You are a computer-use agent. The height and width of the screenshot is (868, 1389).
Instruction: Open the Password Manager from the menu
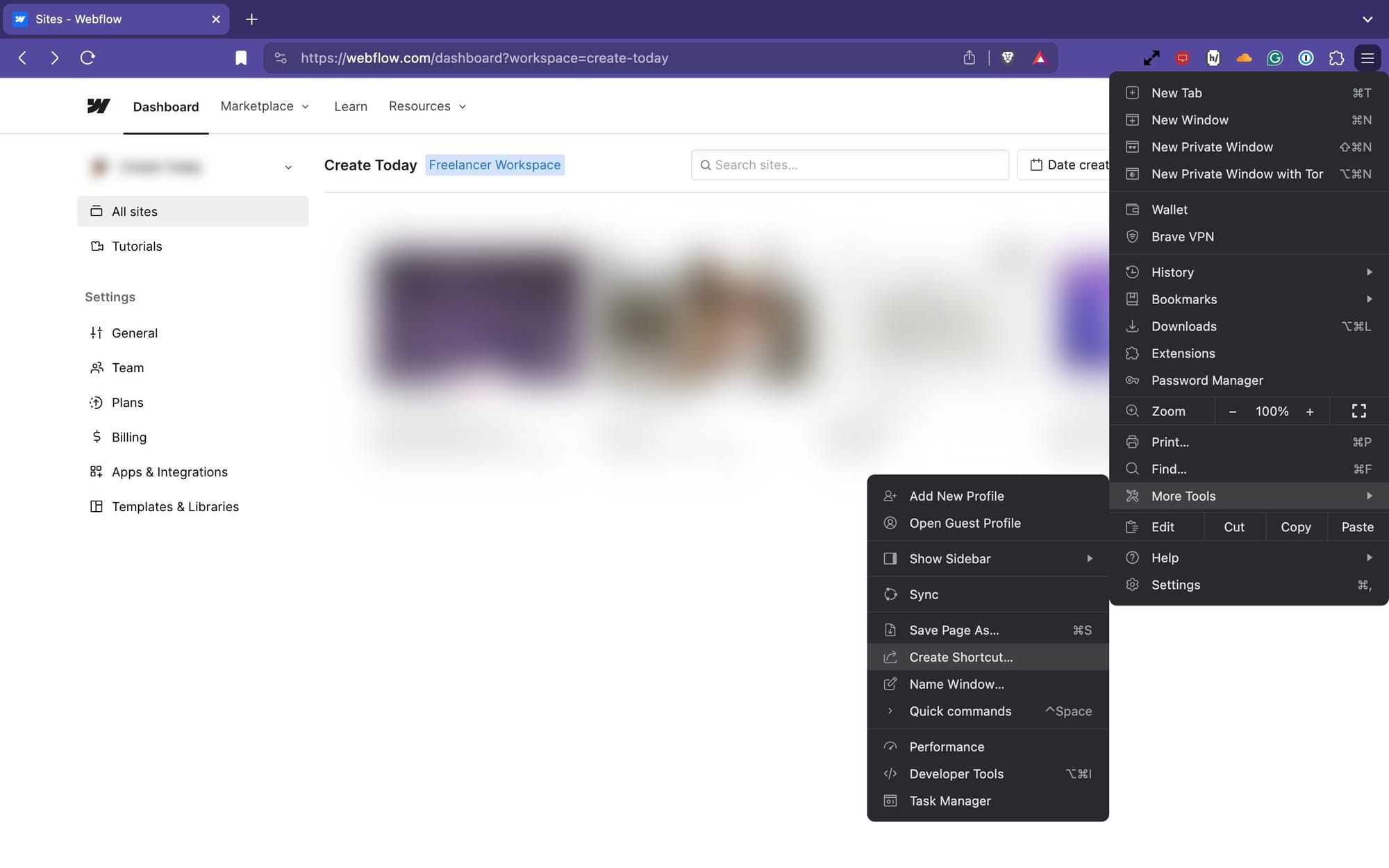[1207, 380]
